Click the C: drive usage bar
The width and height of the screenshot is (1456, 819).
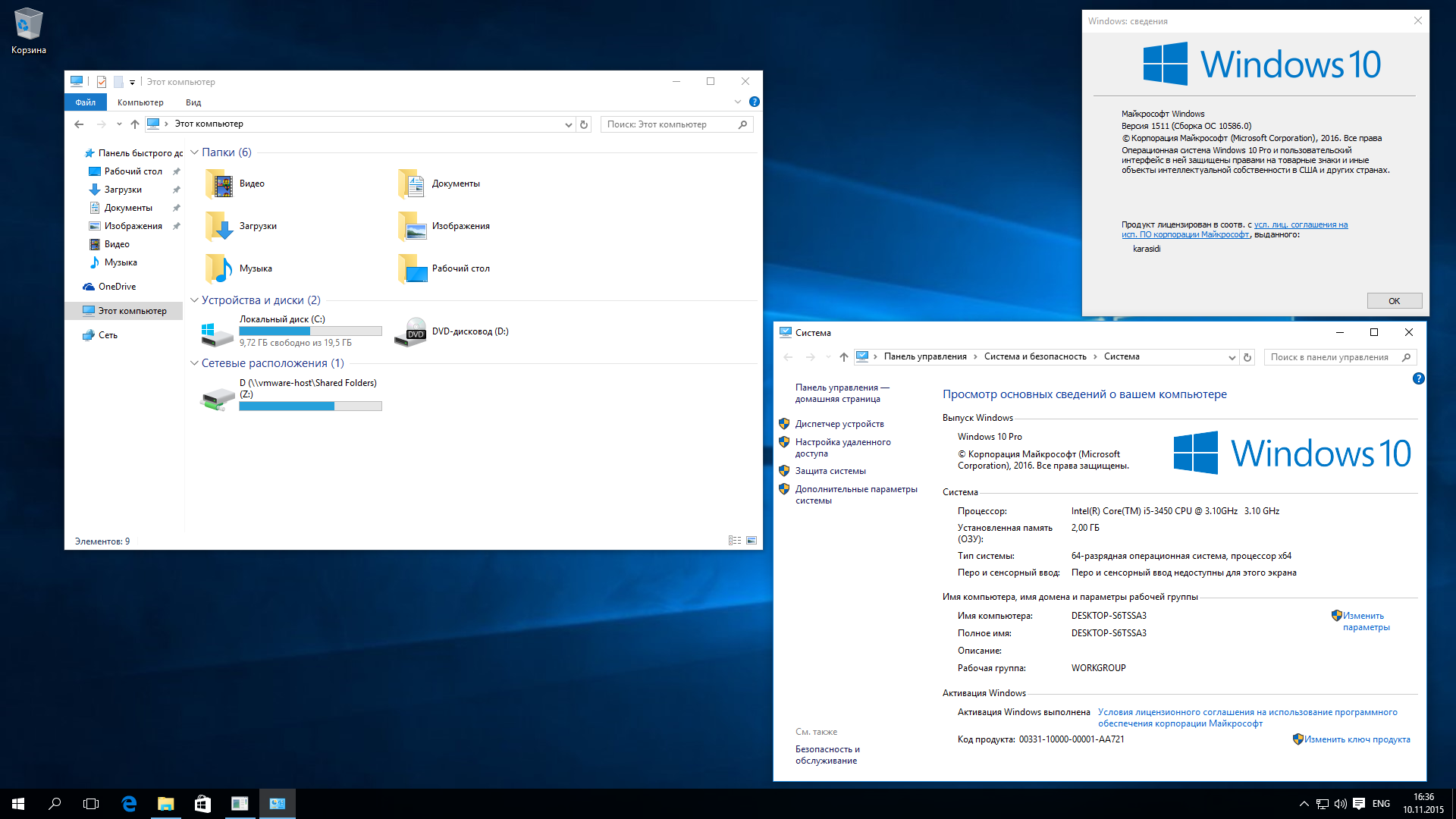click(x=310, y=331)
